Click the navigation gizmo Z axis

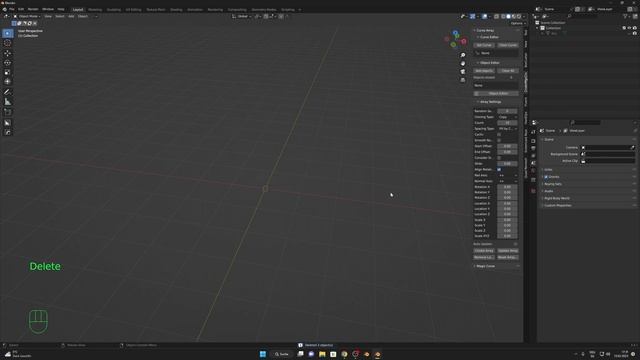click(x=456, y=33)
